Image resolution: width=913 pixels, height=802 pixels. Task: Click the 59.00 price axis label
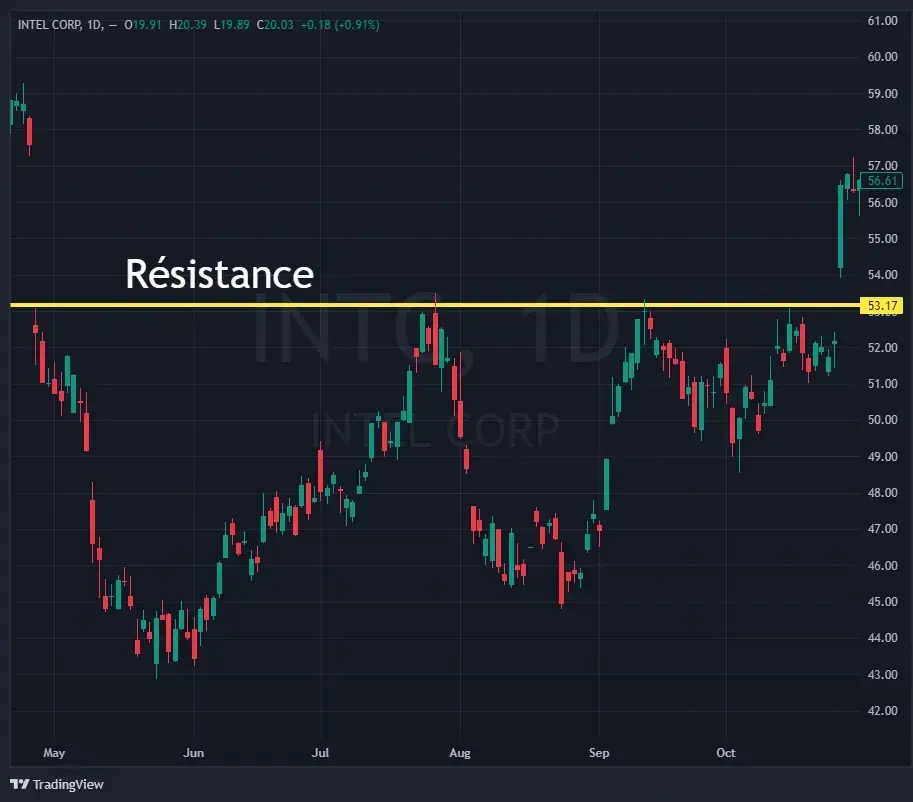(x=882, y=94)
